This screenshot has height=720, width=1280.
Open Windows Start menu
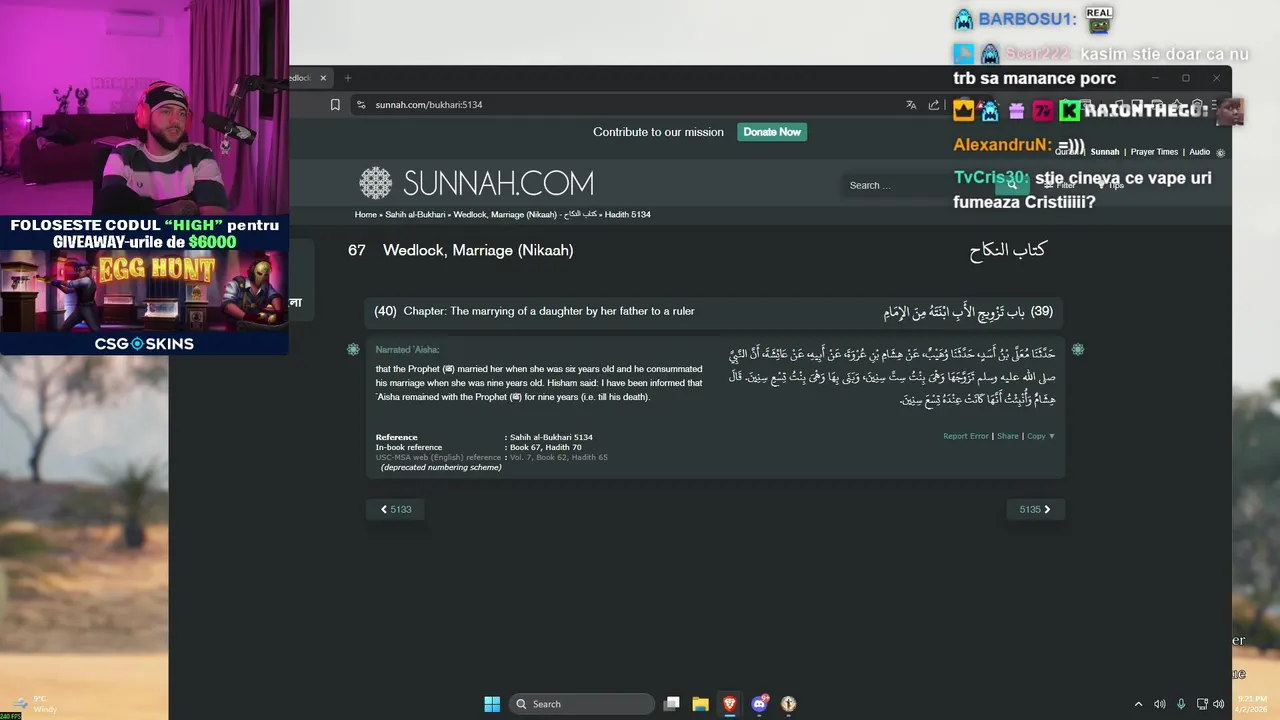(492, 704)
